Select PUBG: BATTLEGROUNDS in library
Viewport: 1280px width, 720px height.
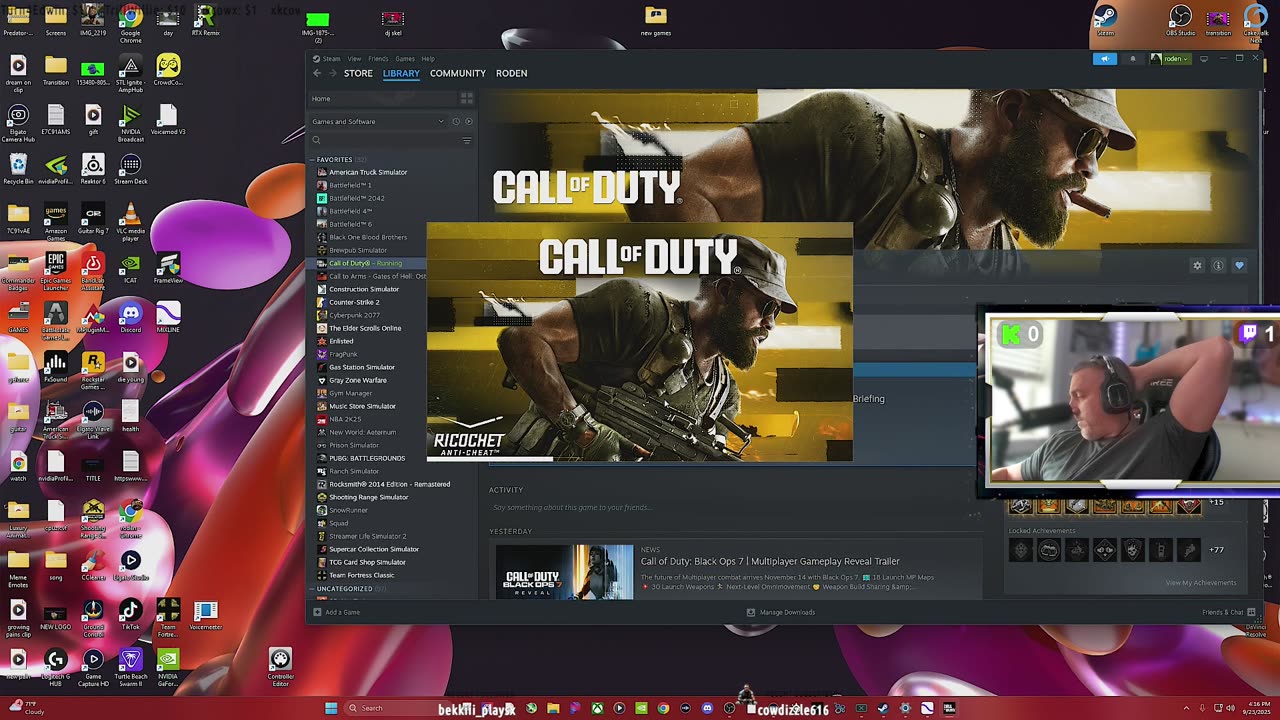367,458
